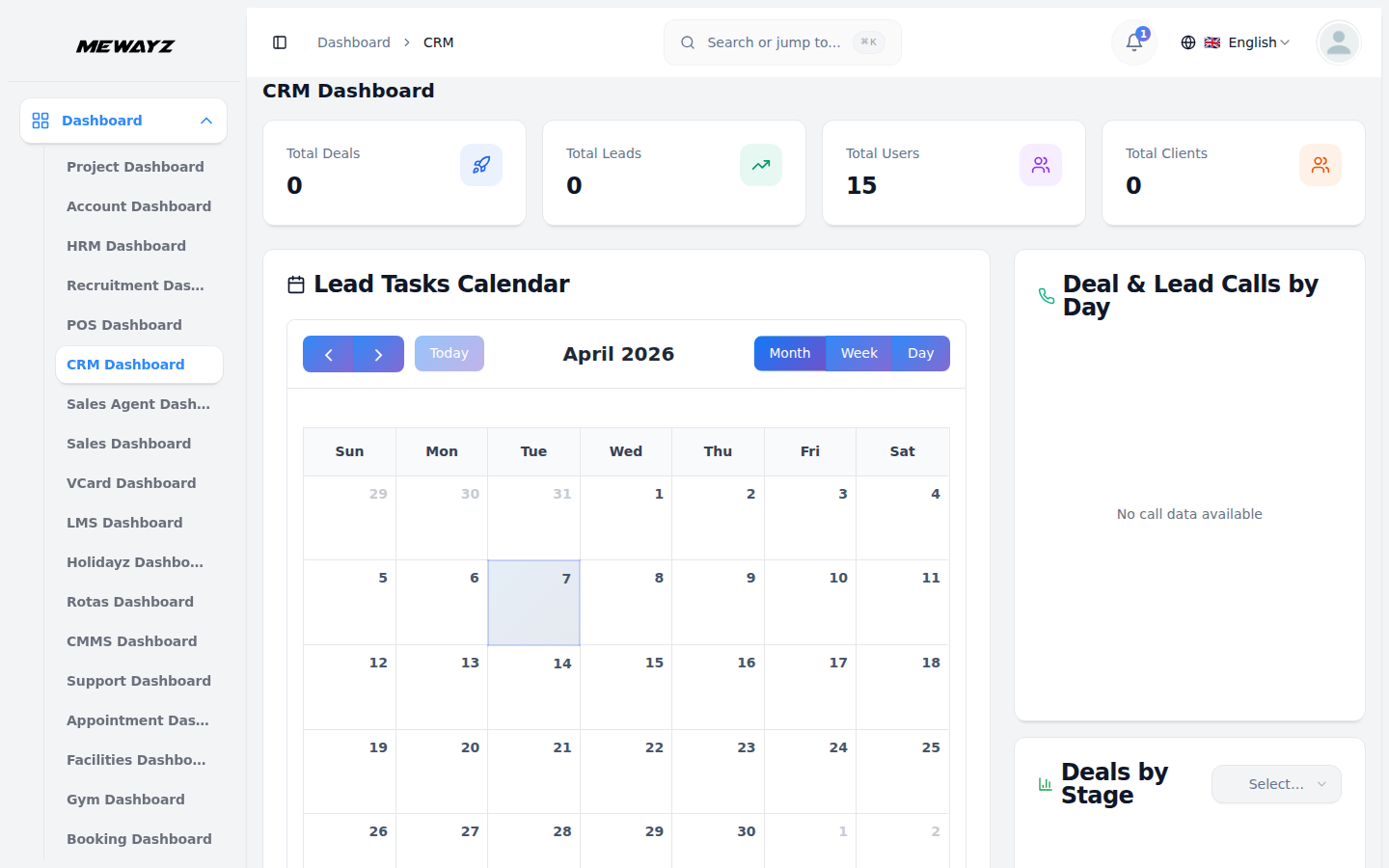Image resolution: width=1389 pixels, height=868 pixels.
Task: Click the phone icon beside Deal & Lead Calls
Action: pyautogui.click(x=1047, y=296)
